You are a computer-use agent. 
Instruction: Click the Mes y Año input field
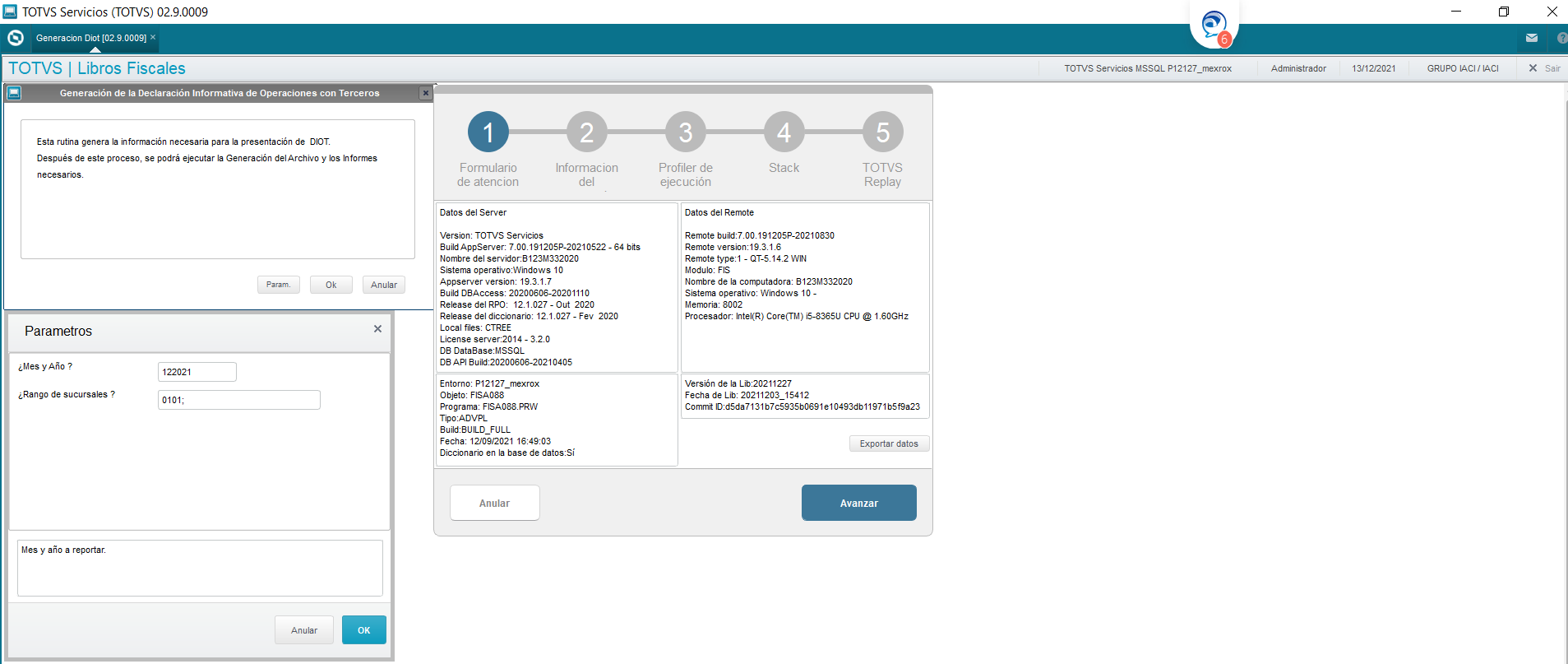tap(197, 372)
